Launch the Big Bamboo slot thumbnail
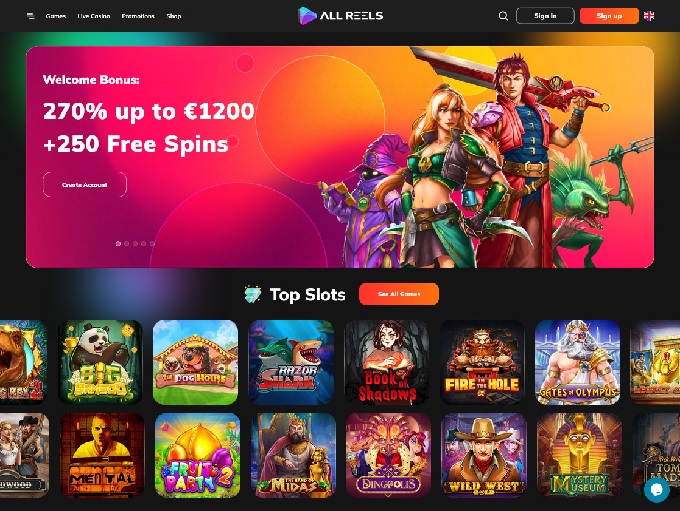The height and width of the screenshot is (511, 680). [x=100, y=362]
